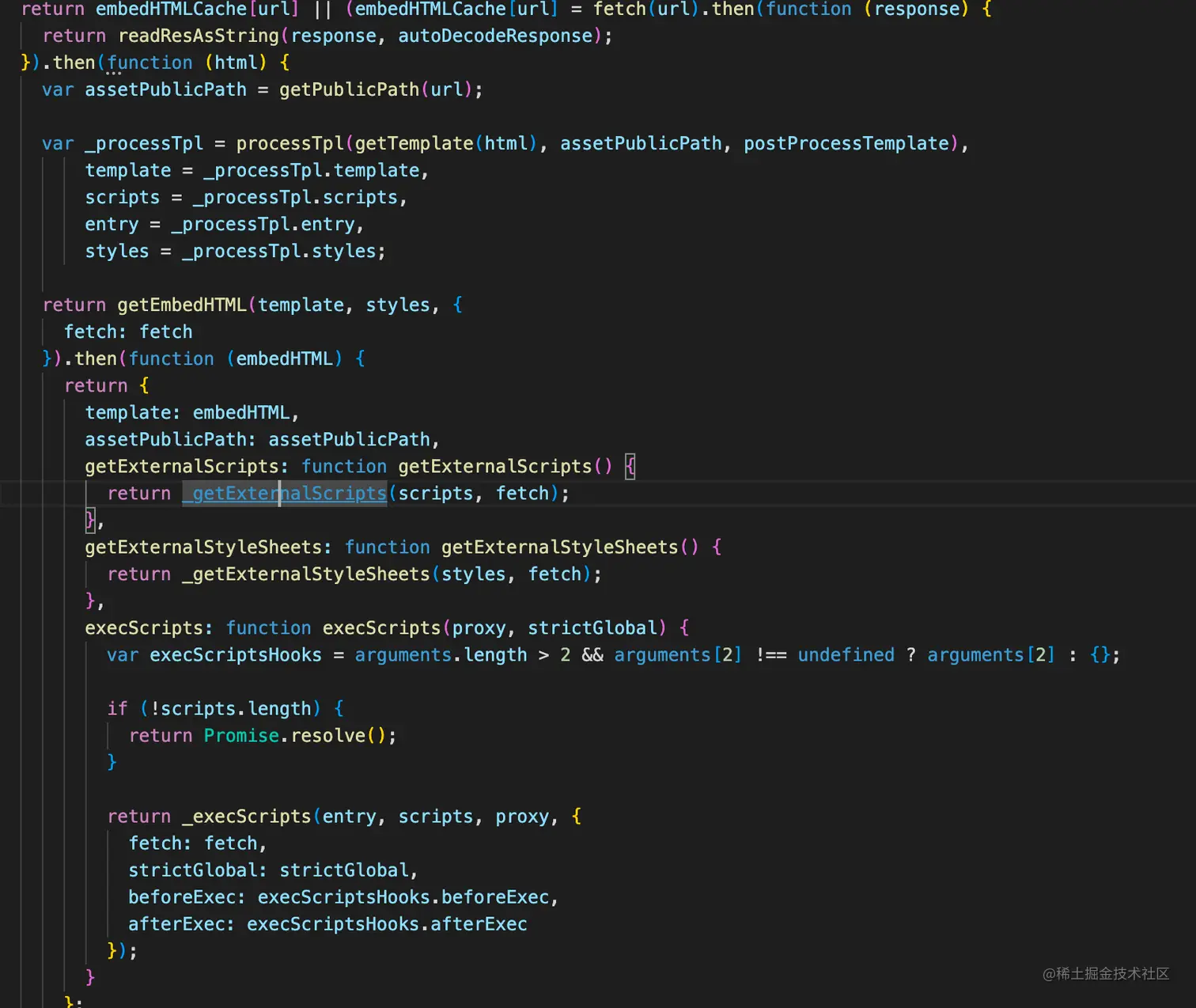Click the _processTpl.template expression
The image size is (1196, 1008).
[x=312, y=170]
